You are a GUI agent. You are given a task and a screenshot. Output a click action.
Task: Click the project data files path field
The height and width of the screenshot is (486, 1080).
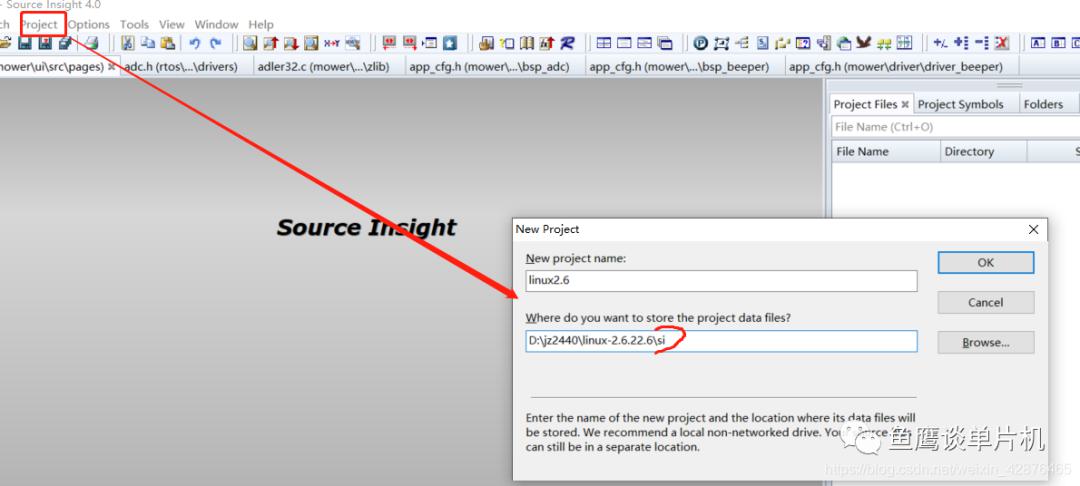(x=721, y=341)
